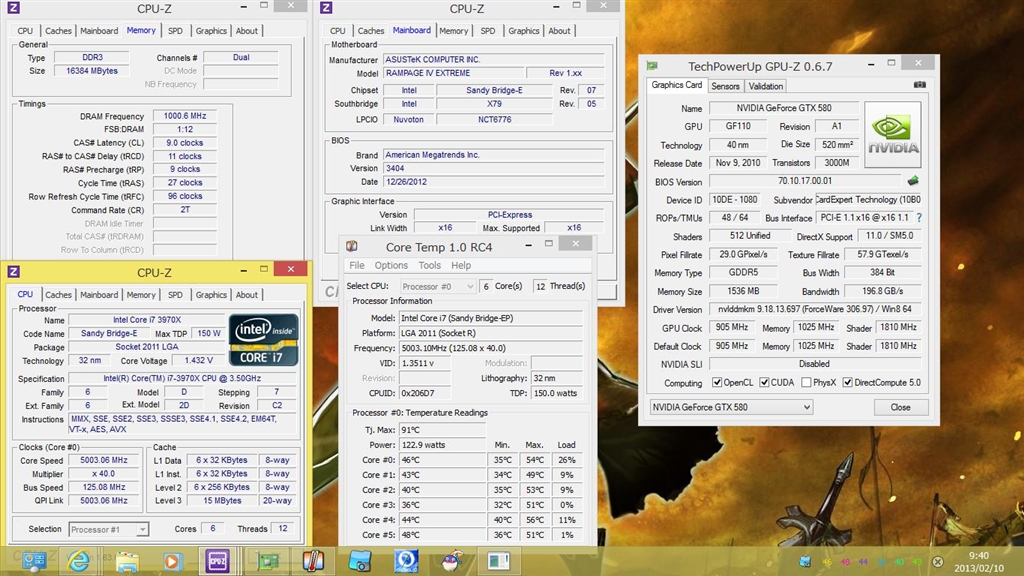This screenshot has width=1024, height=576.
Task: Open Graphics tab in the yellow-bordered CPU-Z window
Action: 211,295
